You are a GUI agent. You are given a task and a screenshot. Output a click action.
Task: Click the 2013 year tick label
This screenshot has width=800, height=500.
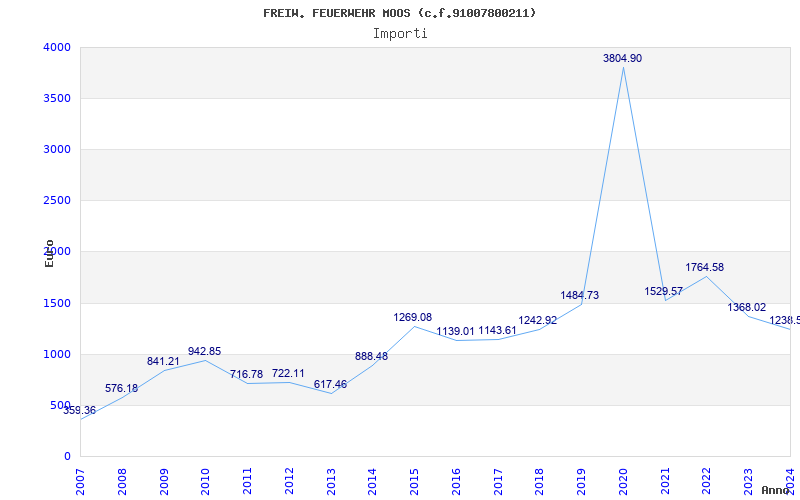tap(331, 482)
